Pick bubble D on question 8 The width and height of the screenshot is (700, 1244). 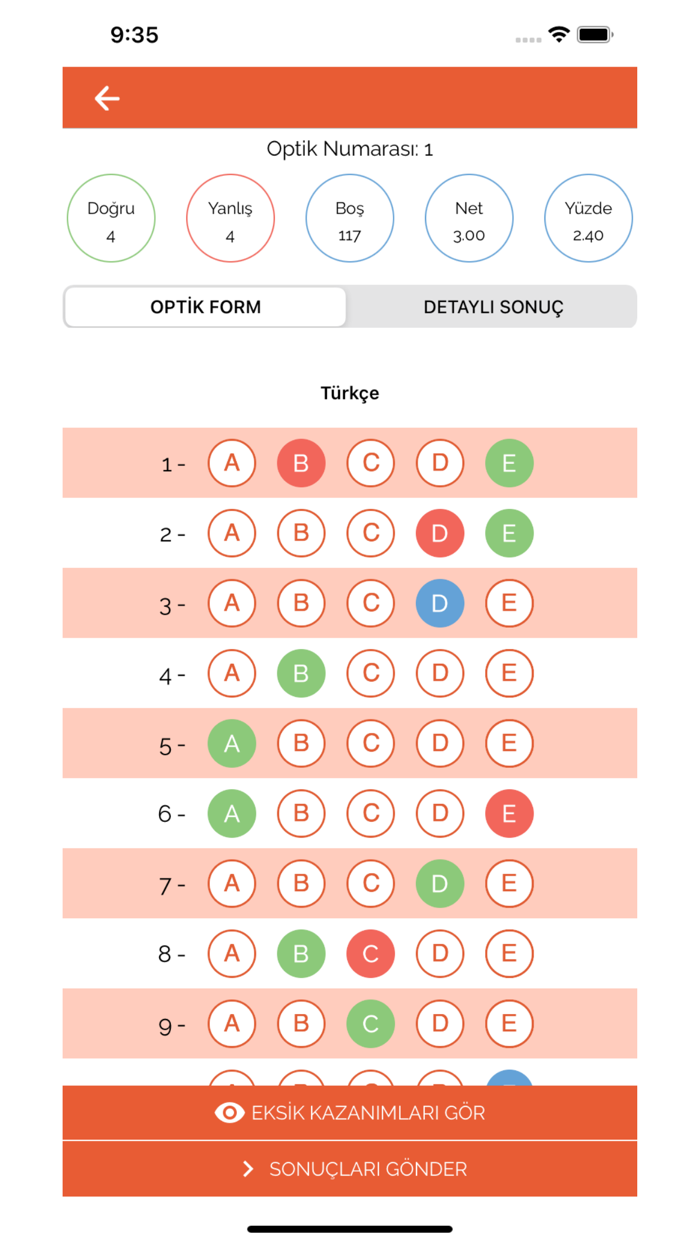440,954
